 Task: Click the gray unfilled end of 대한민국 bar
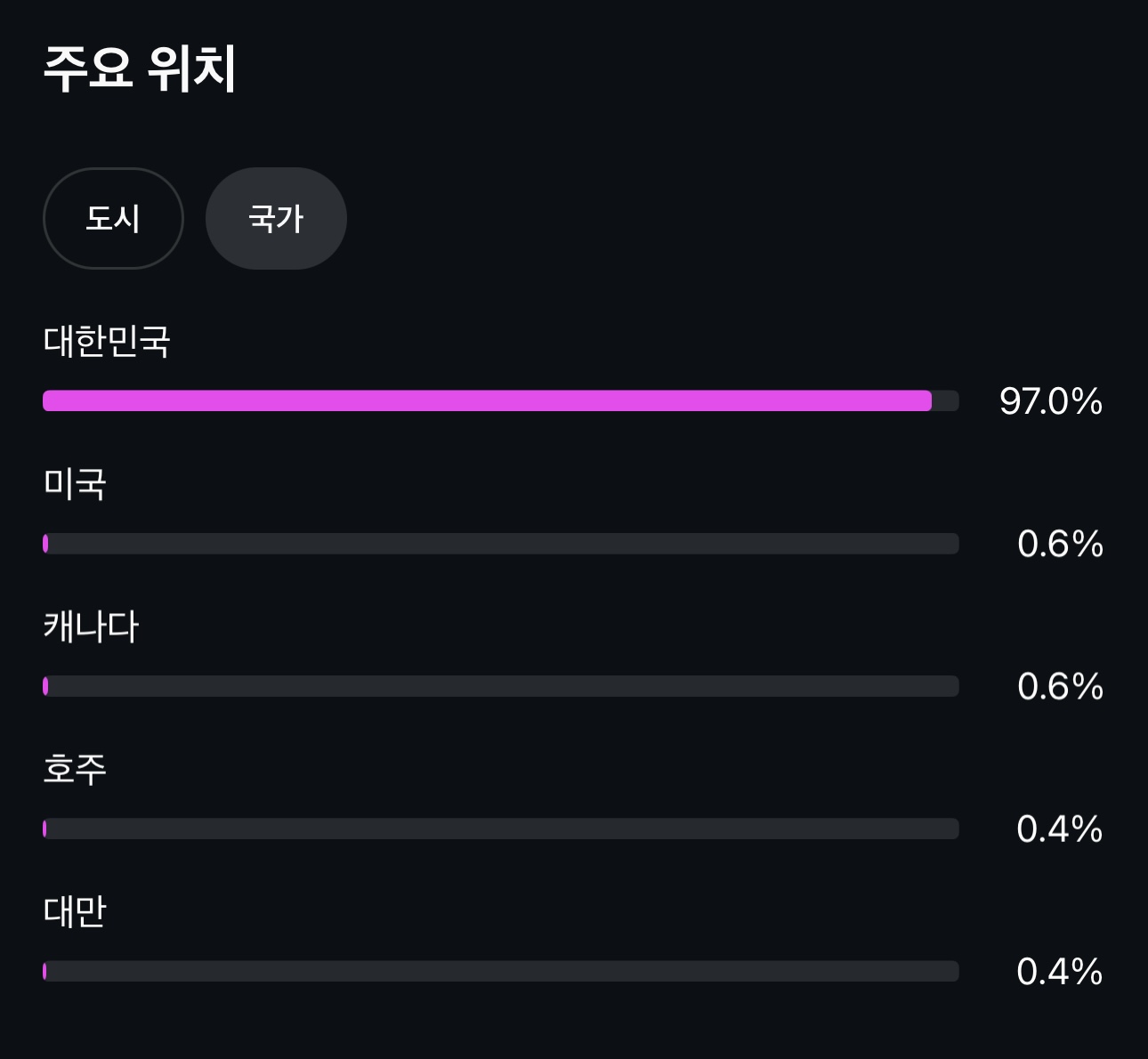point(945,400)
